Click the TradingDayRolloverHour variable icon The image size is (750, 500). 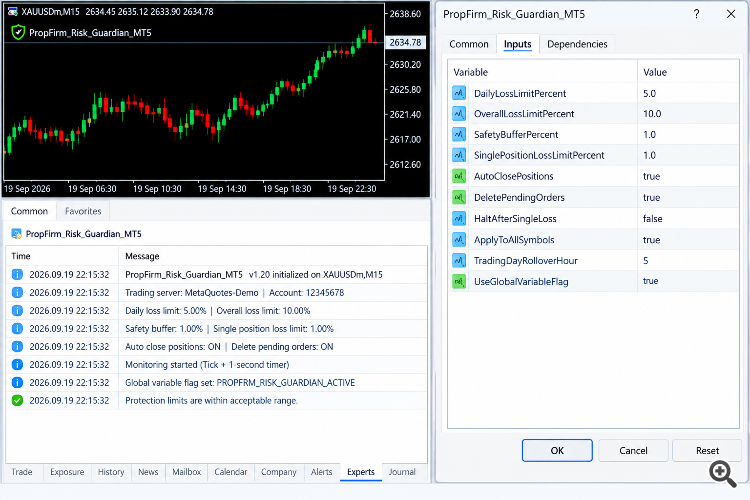tap(459, 261)
